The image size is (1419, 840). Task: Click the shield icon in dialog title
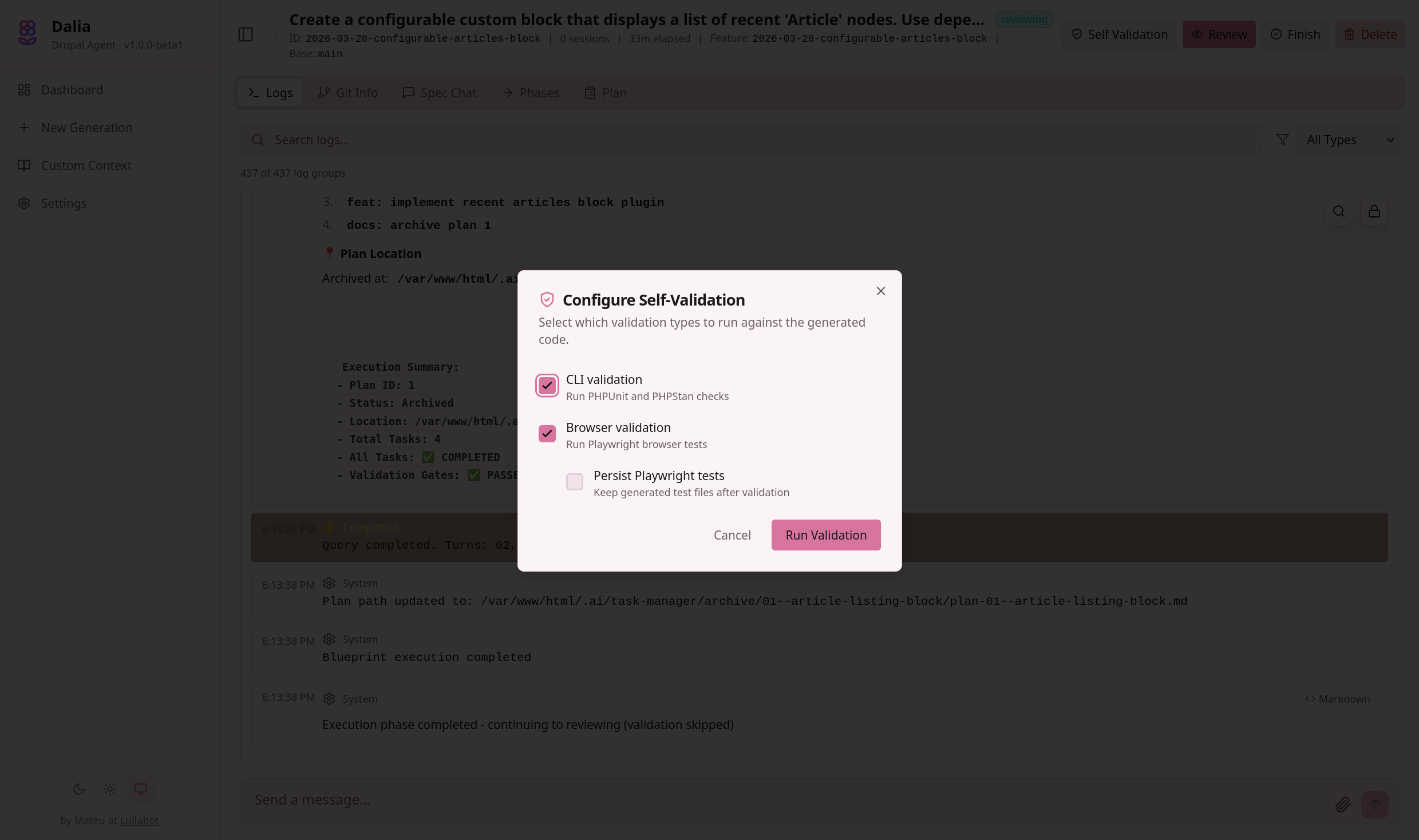point(547,300)
